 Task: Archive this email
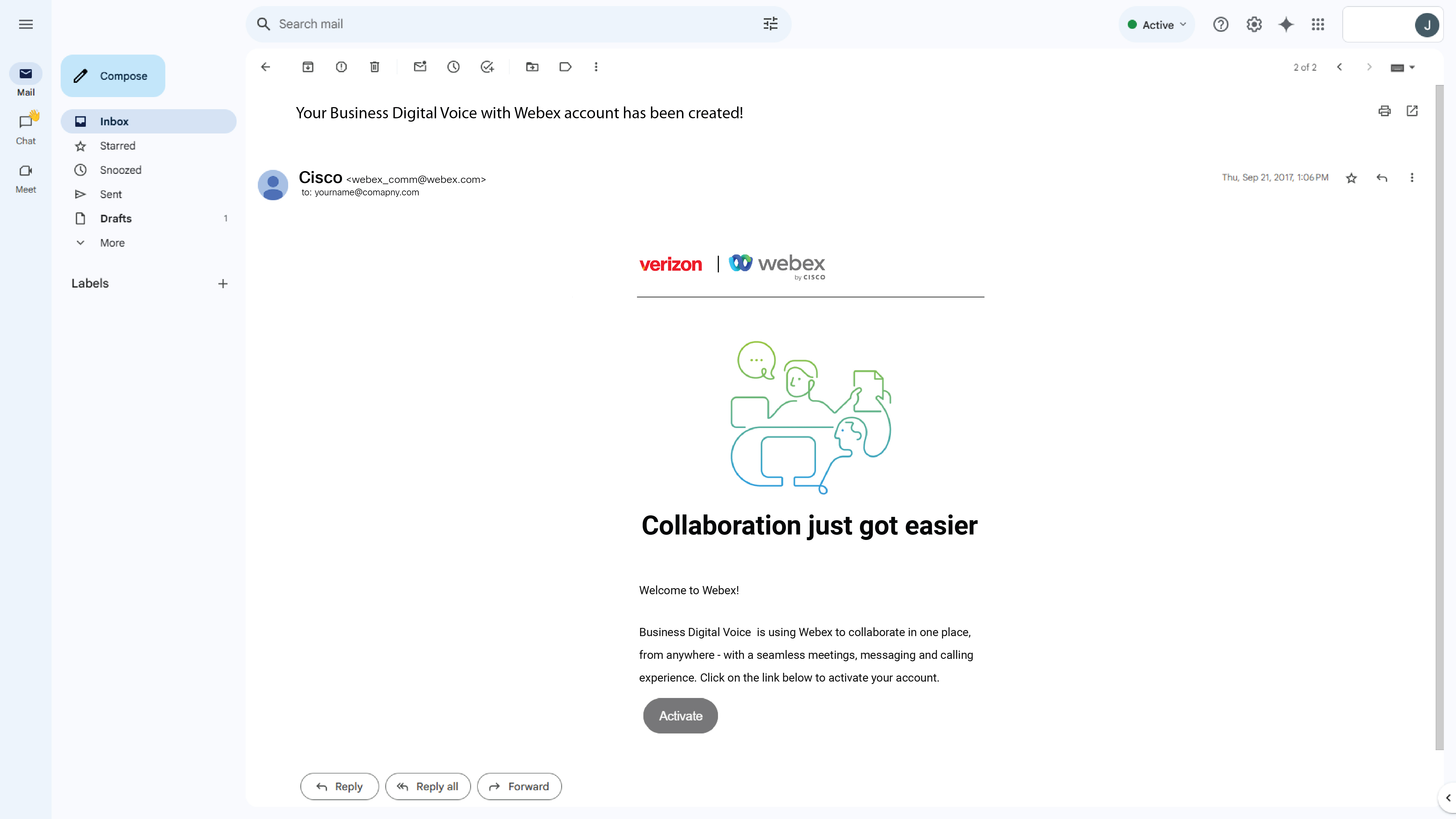pyautogui.click(x=308, y=67)
